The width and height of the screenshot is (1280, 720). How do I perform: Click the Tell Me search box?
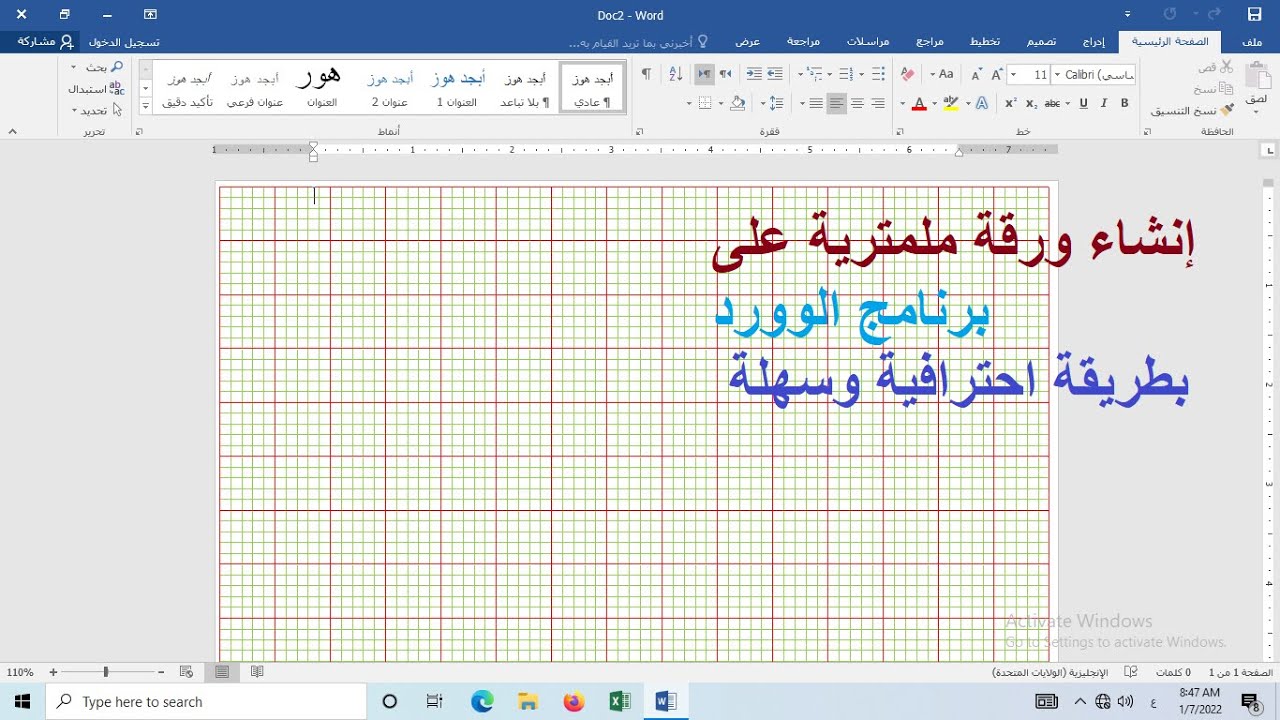[639, 42]
